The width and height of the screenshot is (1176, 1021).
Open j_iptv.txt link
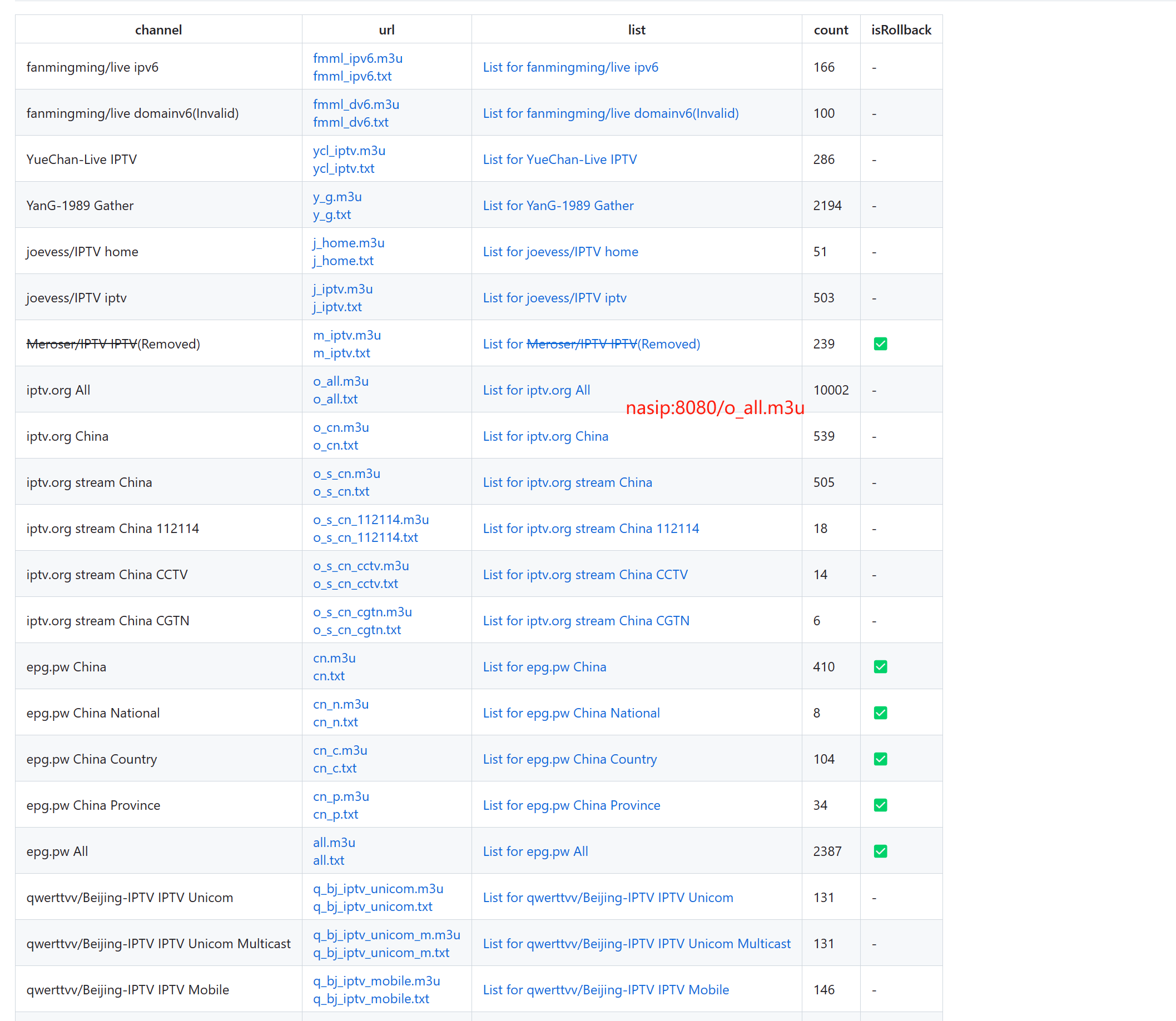338,307
